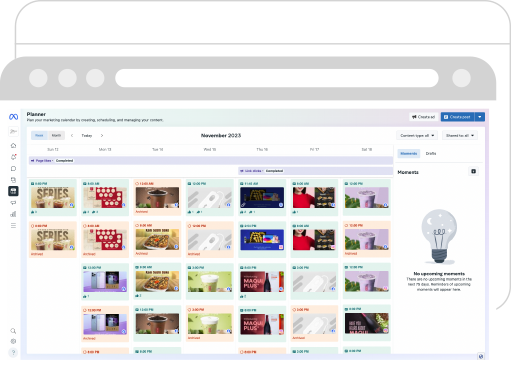The width and height of the screenshot is (511, 369).
Task: Open the Insights bar chart icon
Action: (13, 214)
